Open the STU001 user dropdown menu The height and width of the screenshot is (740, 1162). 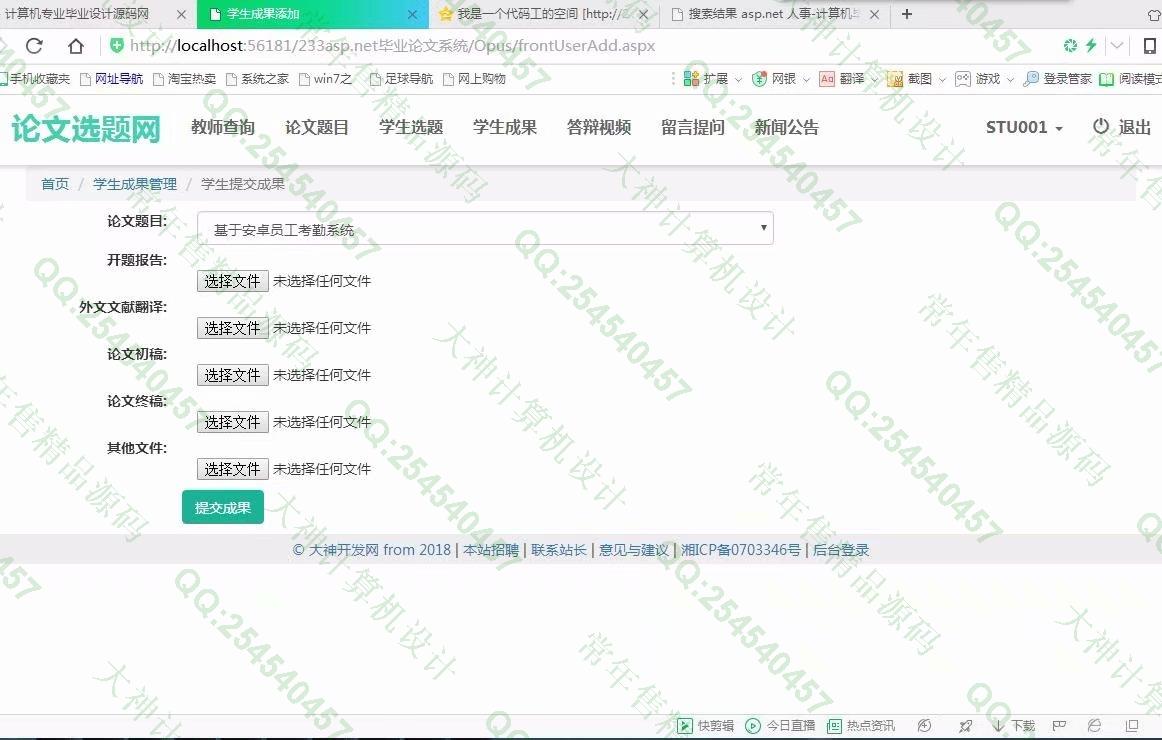(1024, 127)
